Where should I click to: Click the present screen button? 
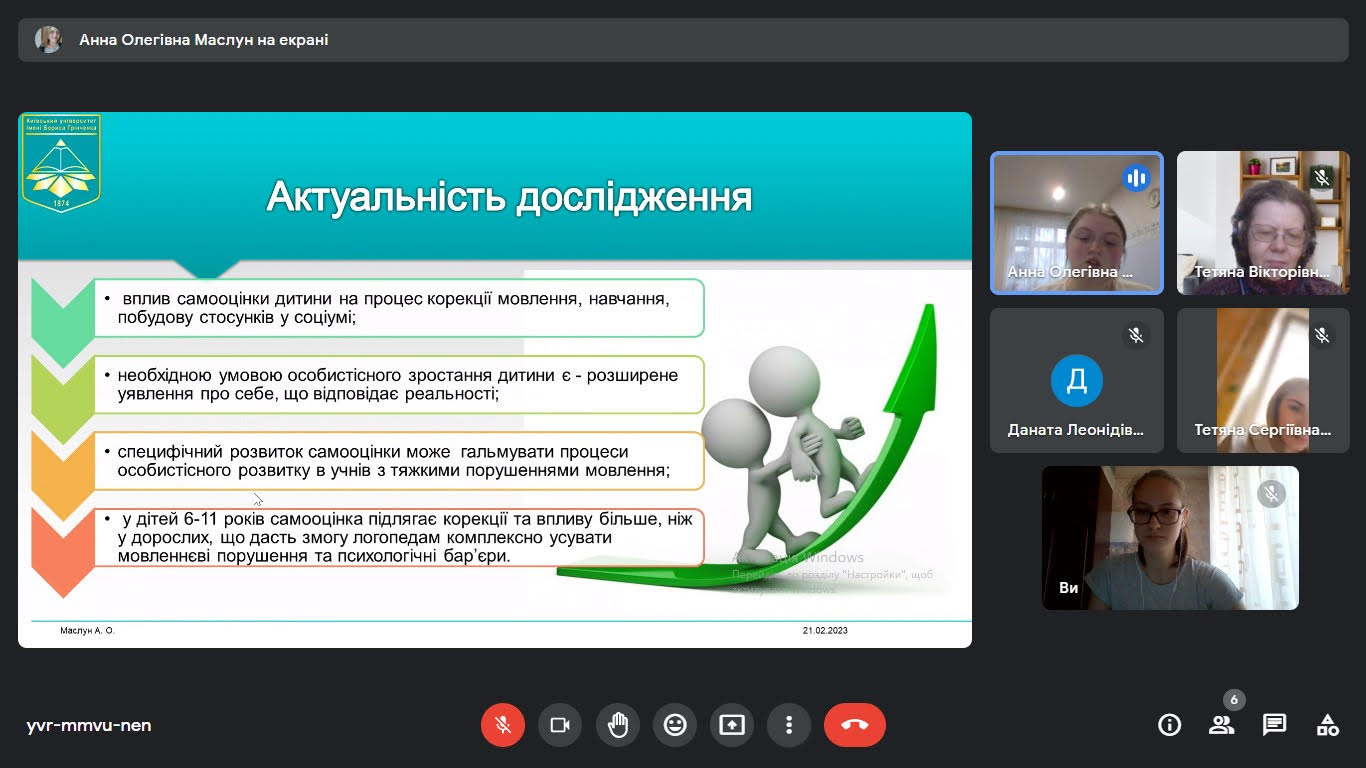(732, 725)
